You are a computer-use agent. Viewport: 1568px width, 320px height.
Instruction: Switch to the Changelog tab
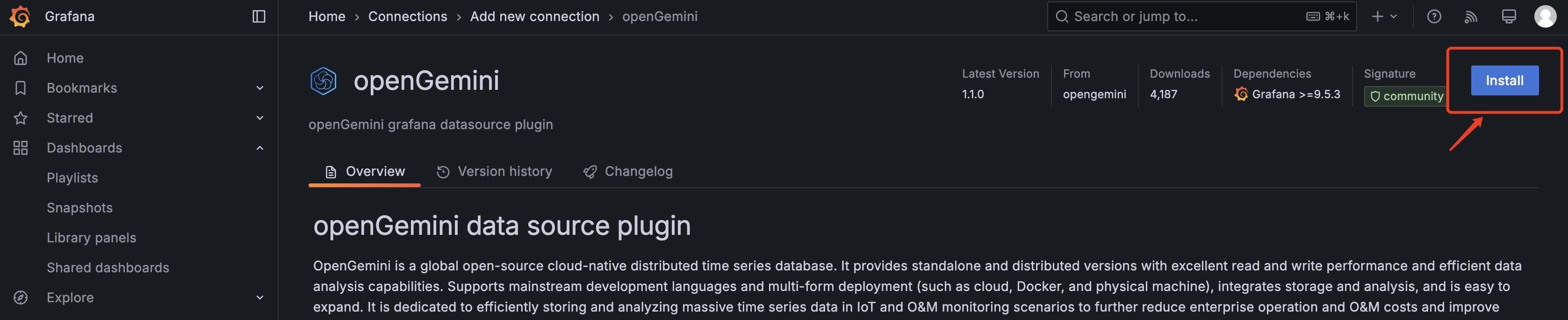(x=627, y=171)
